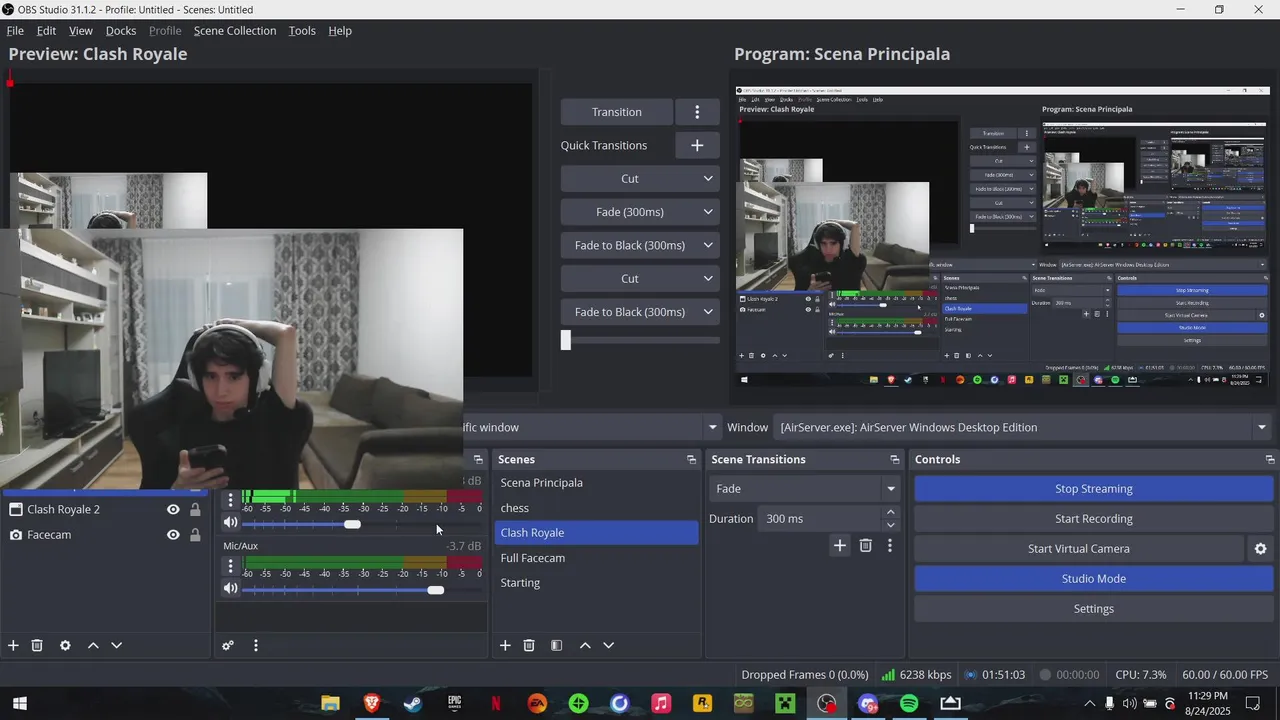The height and width of the screenshot is (720, 1280).
Task: Toggle lock on Clash Royale 2 source
Action: coord(195,509)
